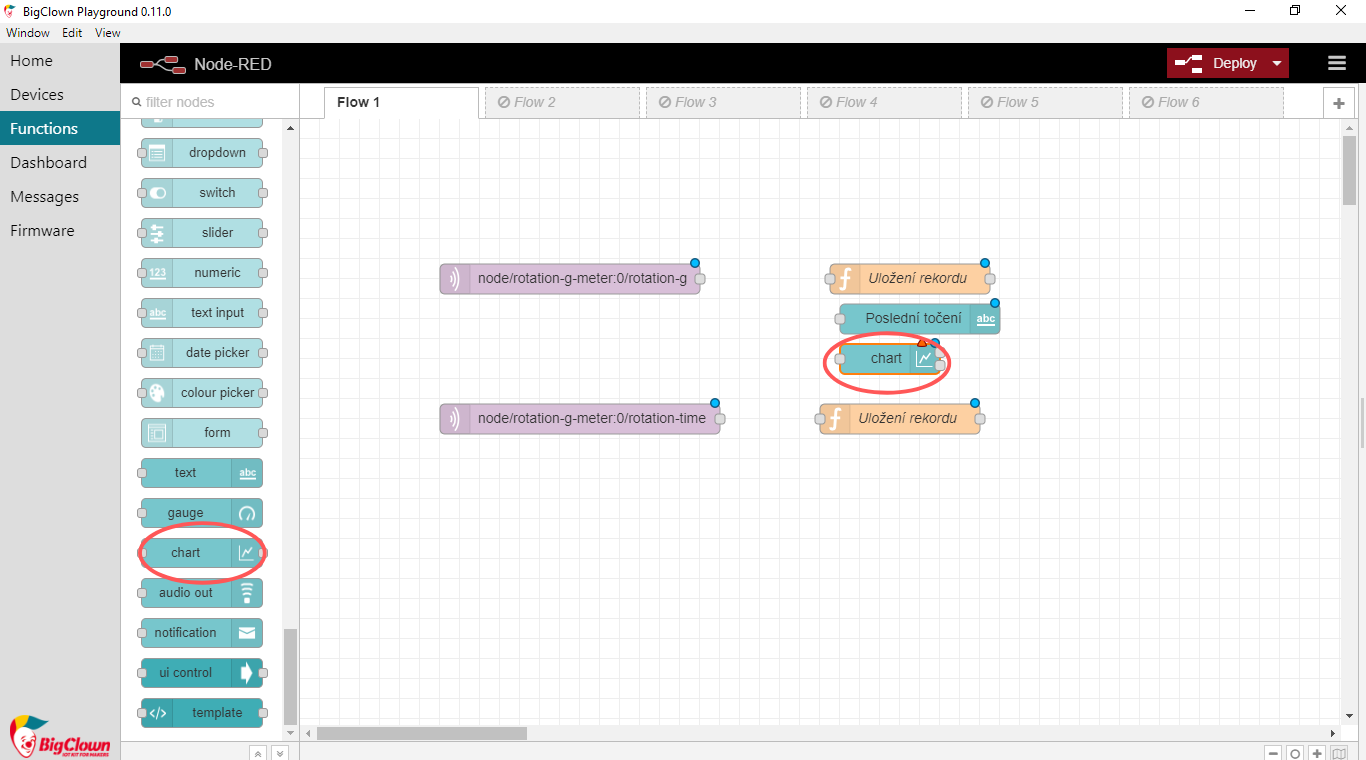Open the Functions page
1366x760 pixels.
tap(60, 129)
